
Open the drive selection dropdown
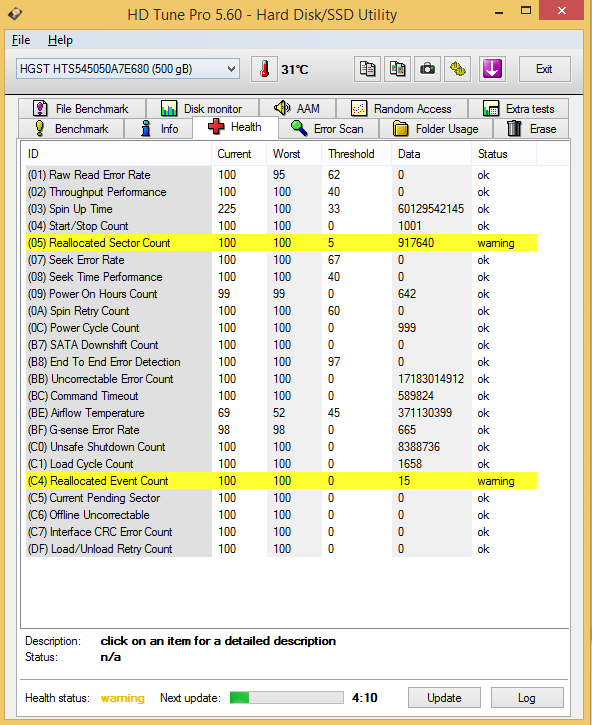coord(128,69)
